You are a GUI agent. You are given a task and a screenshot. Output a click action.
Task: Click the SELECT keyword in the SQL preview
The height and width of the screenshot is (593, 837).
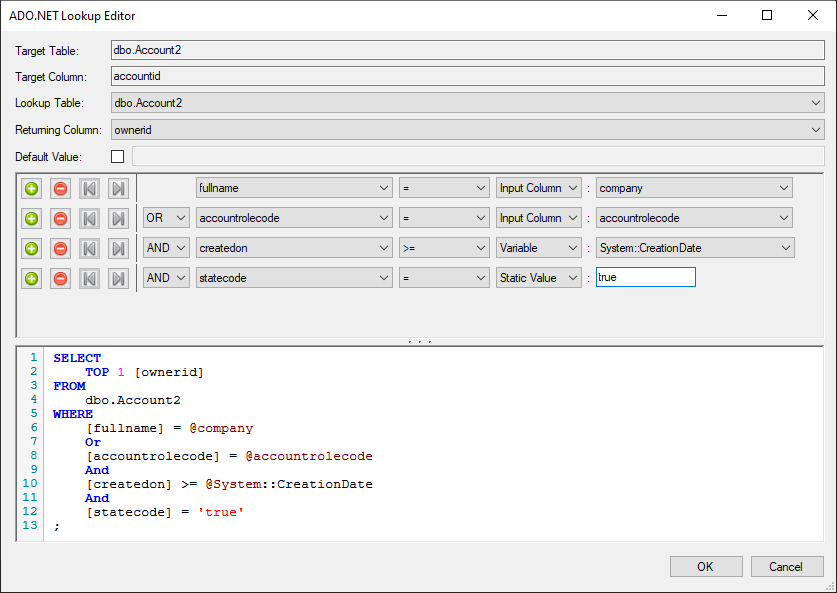pyautogui.click(x=77, y=358)
